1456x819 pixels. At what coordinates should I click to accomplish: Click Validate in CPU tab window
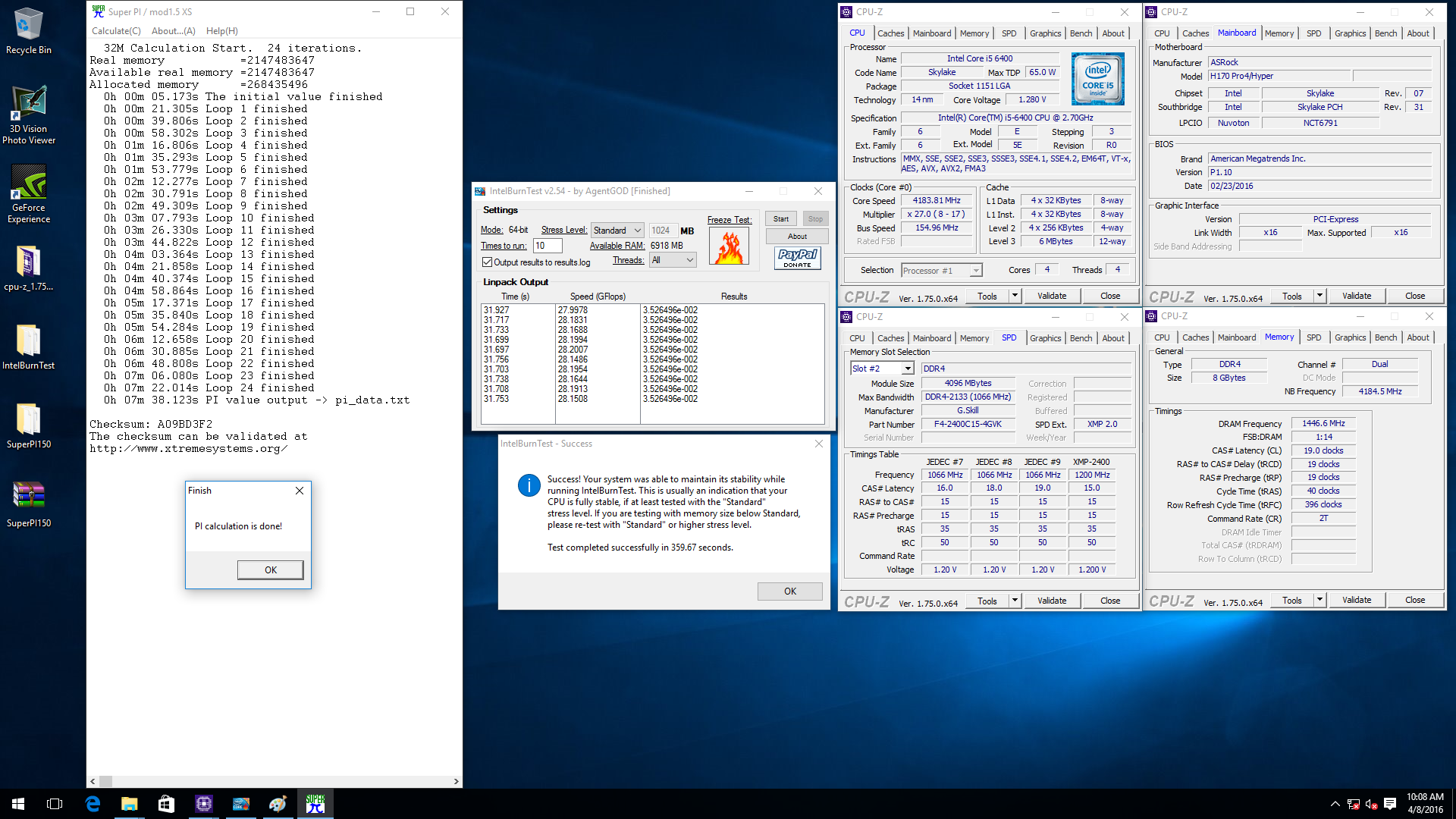(x=1052, y=296)
